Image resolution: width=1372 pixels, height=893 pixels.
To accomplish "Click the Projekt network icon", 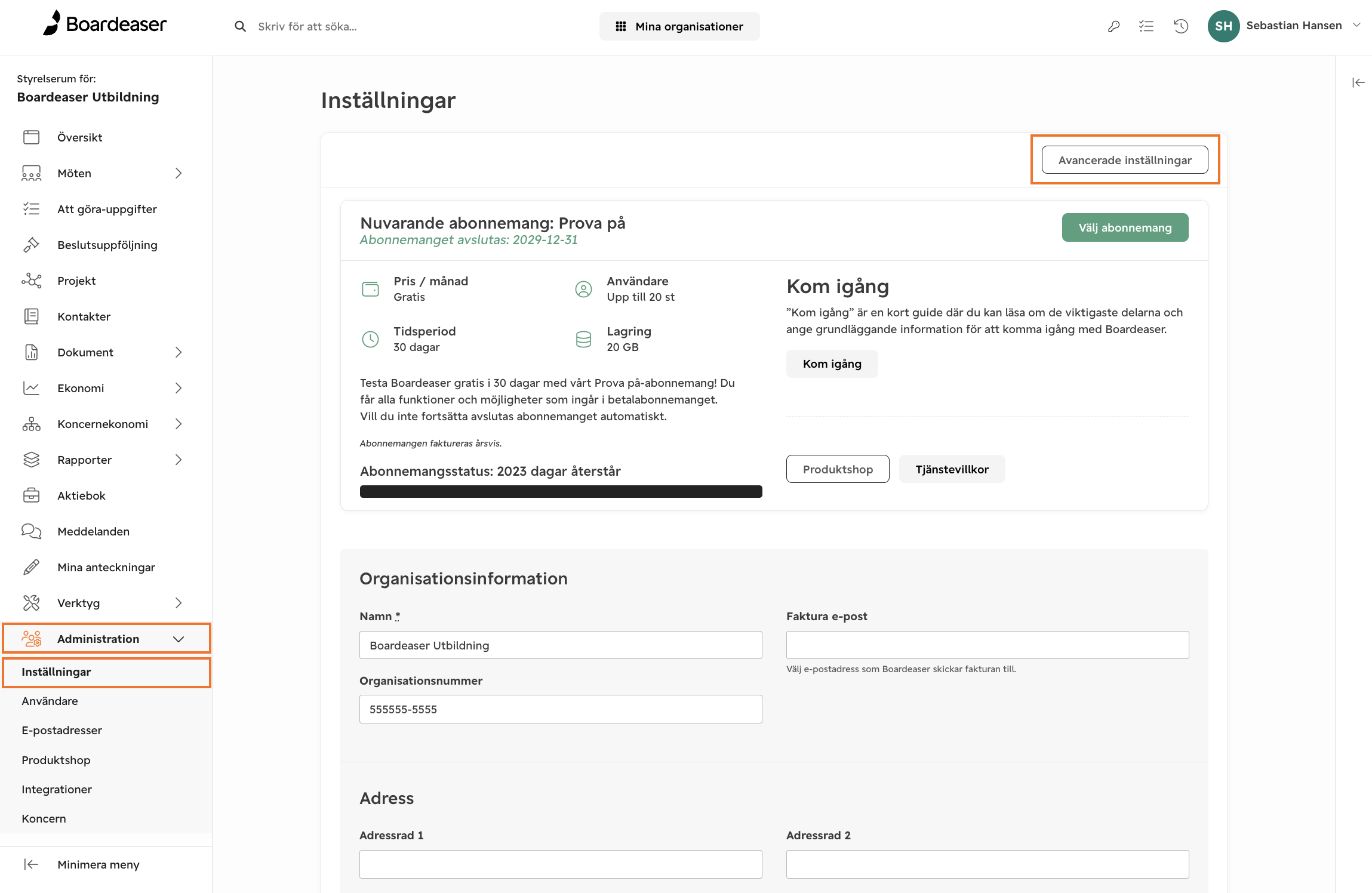I will coord(32,281).
